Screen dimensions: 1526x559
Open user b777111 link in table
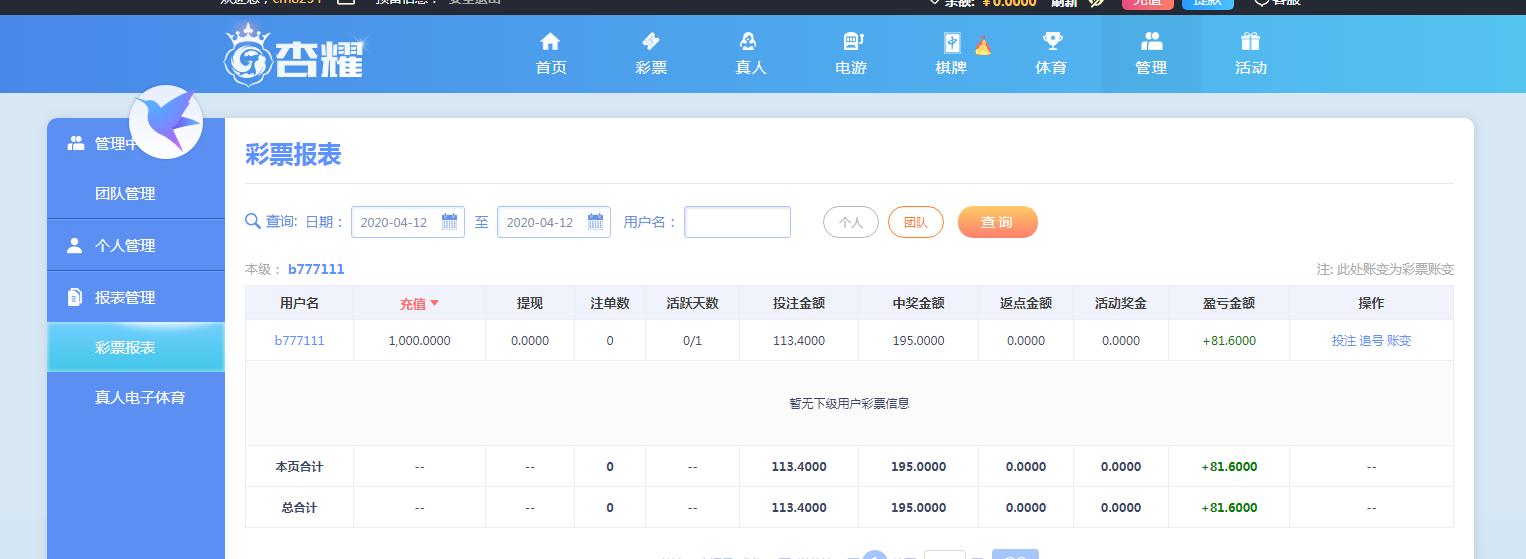pos(299,341)
